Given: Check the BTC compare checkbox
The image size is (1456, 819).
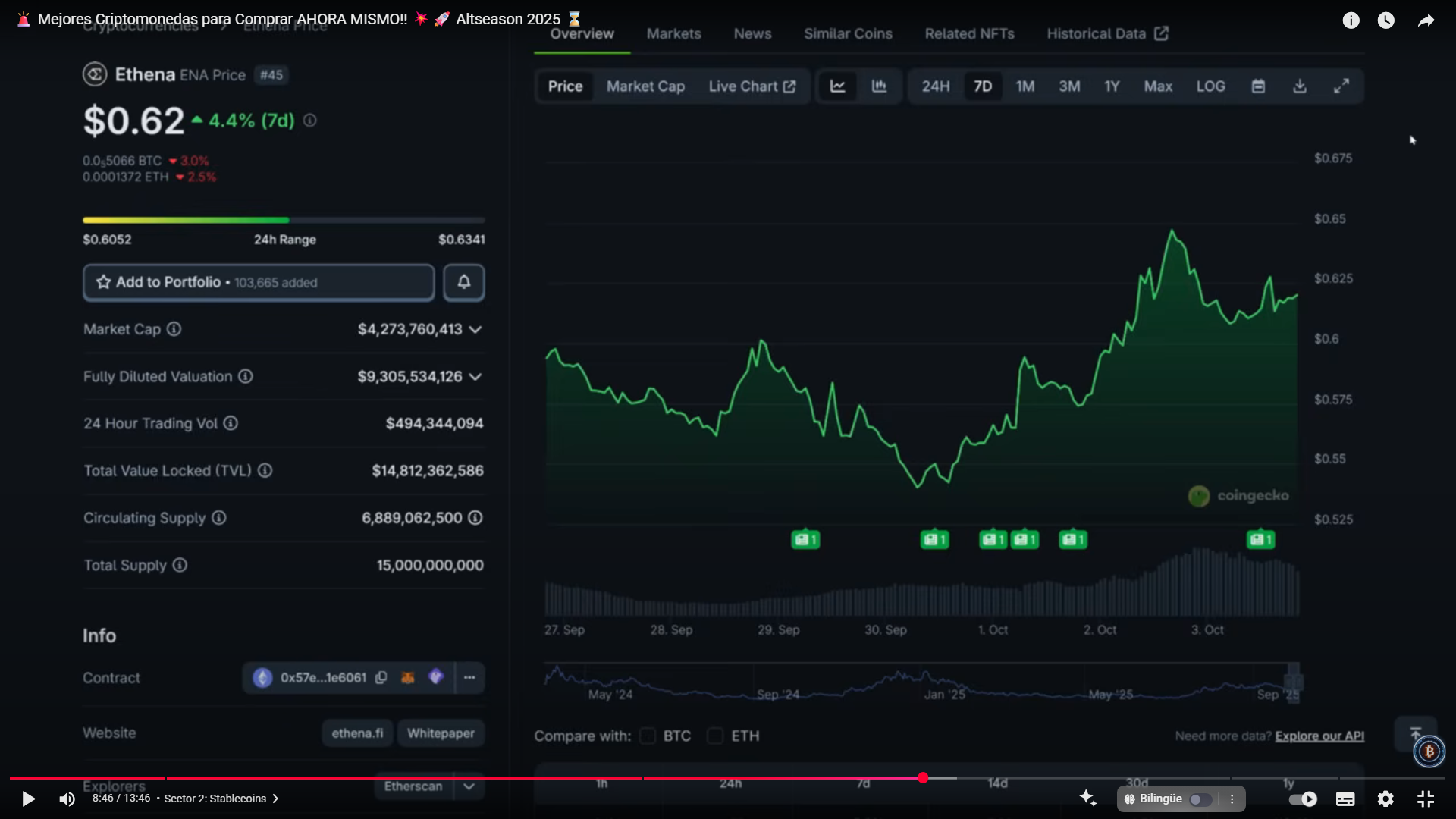Looking at the screenshot, I should 648,736.
